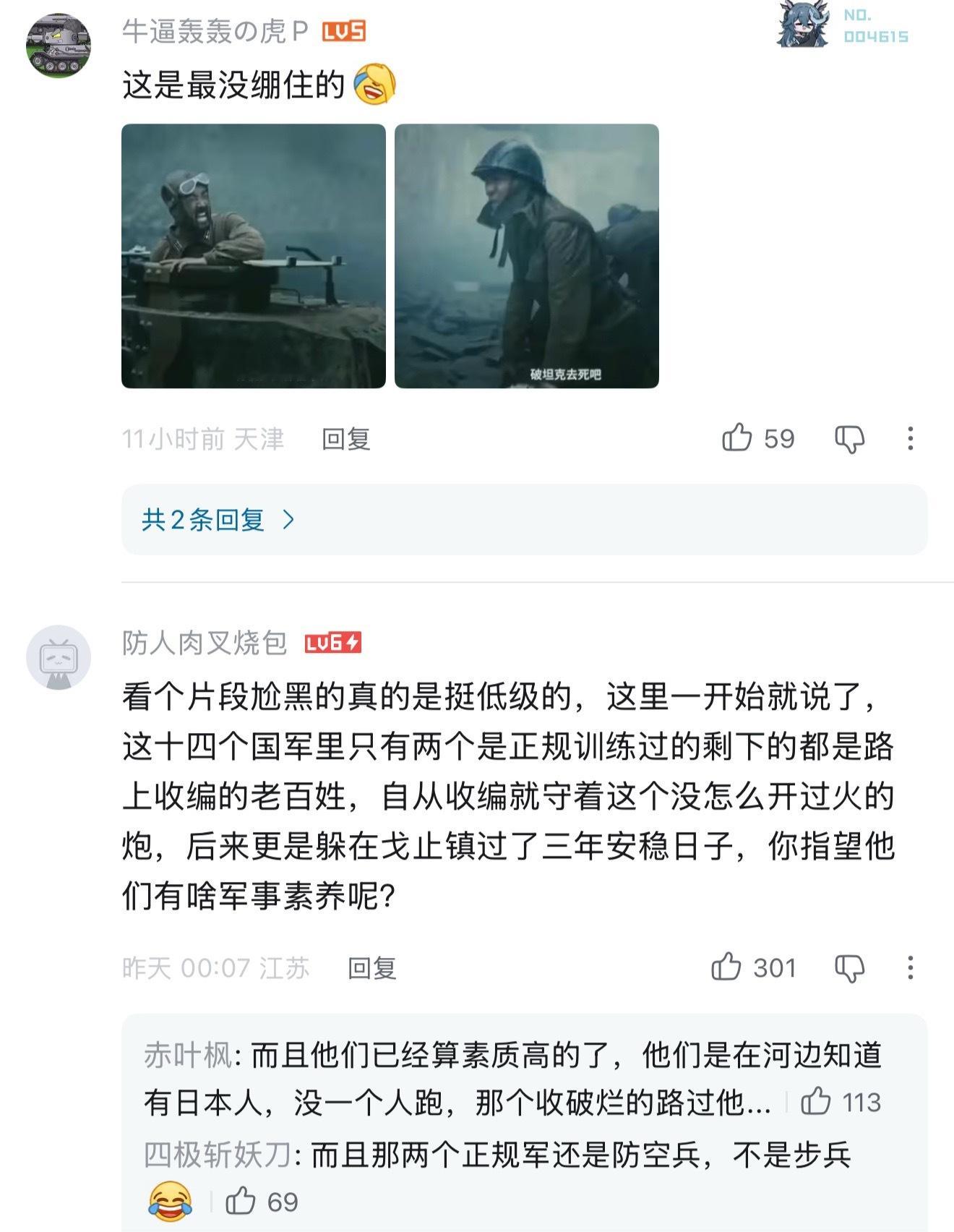View 牛逼轰轰の虎P's tank avatar profile

tap(59, 45)
